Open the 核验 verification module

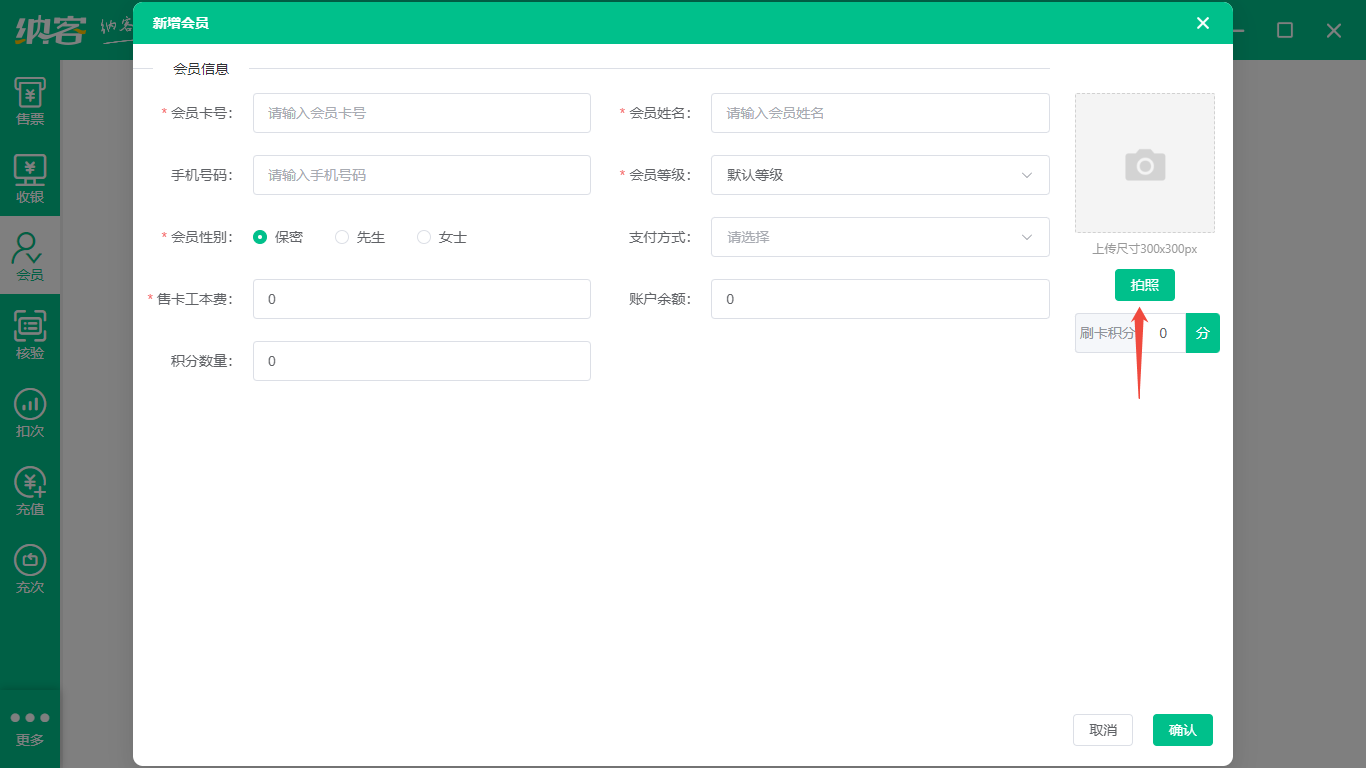29,332
